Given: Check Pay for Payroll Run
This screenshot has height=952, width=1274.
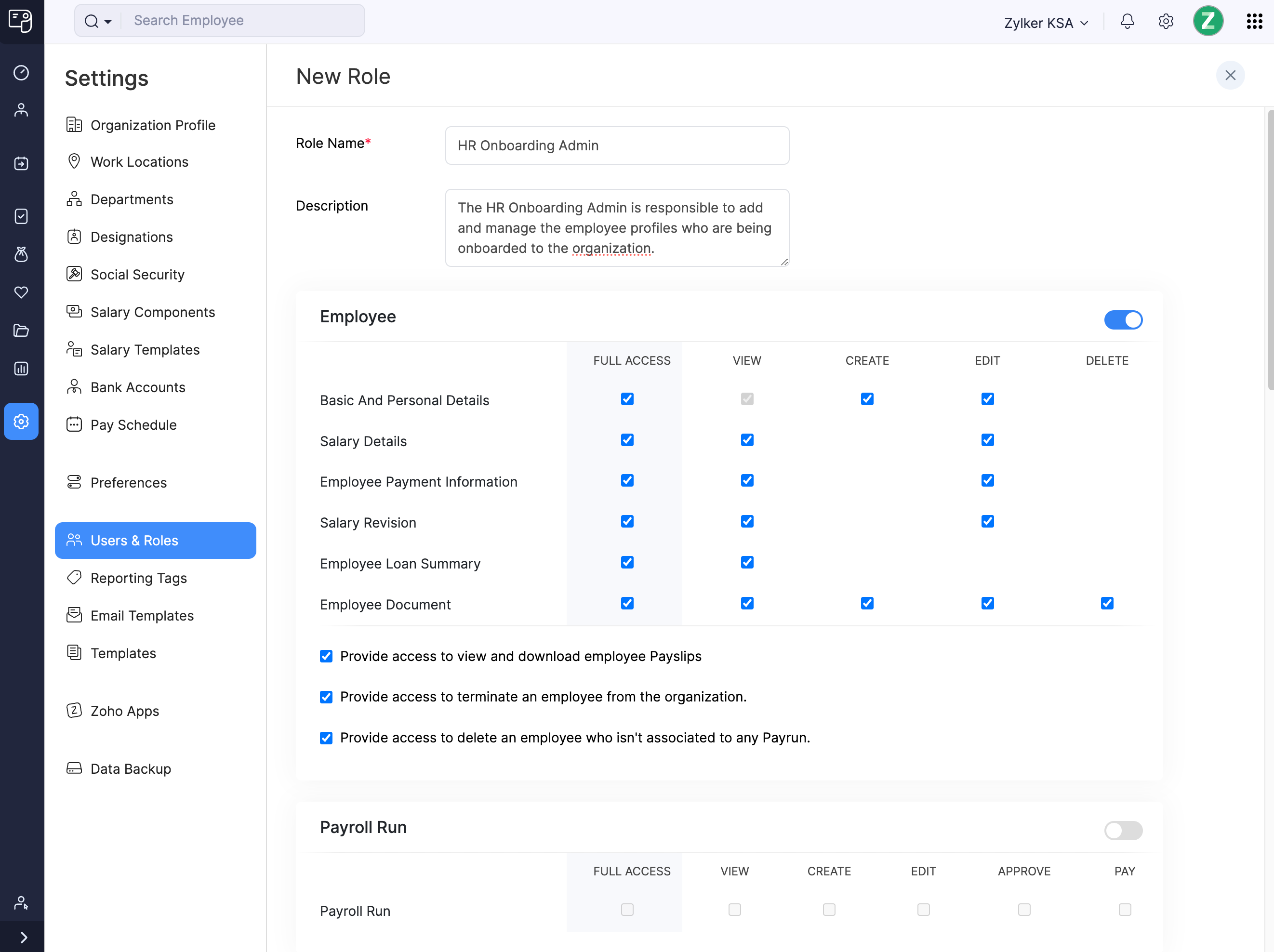Looking at the screenshot, I should pos(1124,910).
